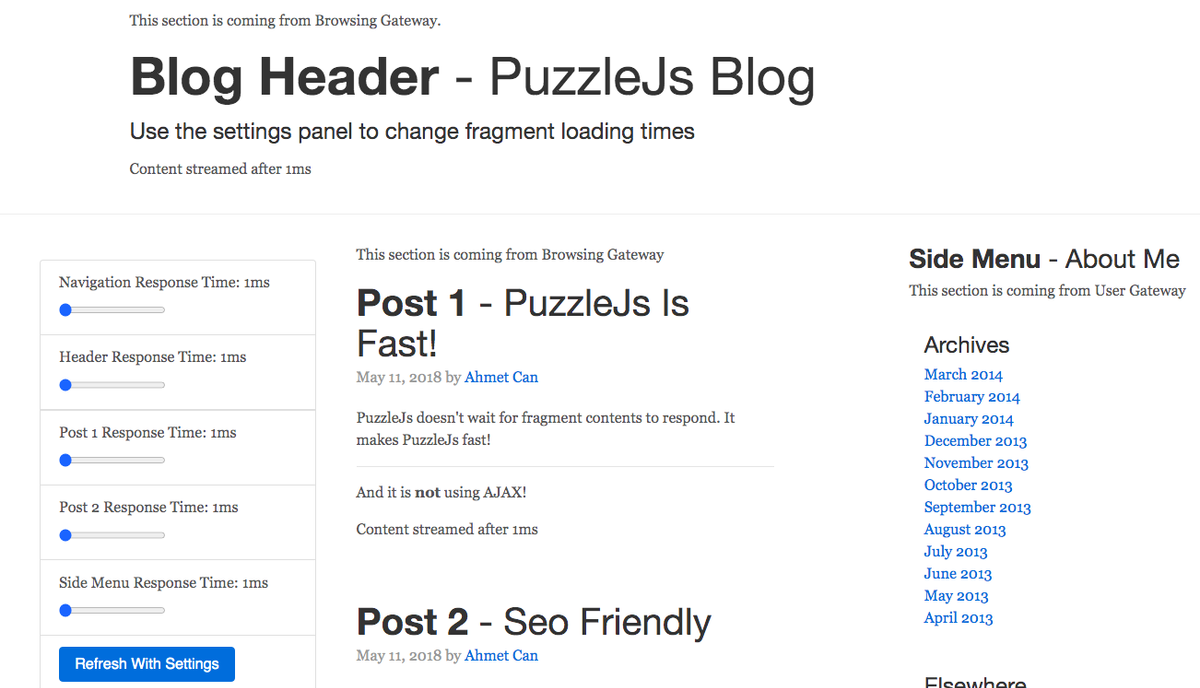Select the April 2013 archive link
This screenshot has height=688, width=1200.
click(958, 618)
